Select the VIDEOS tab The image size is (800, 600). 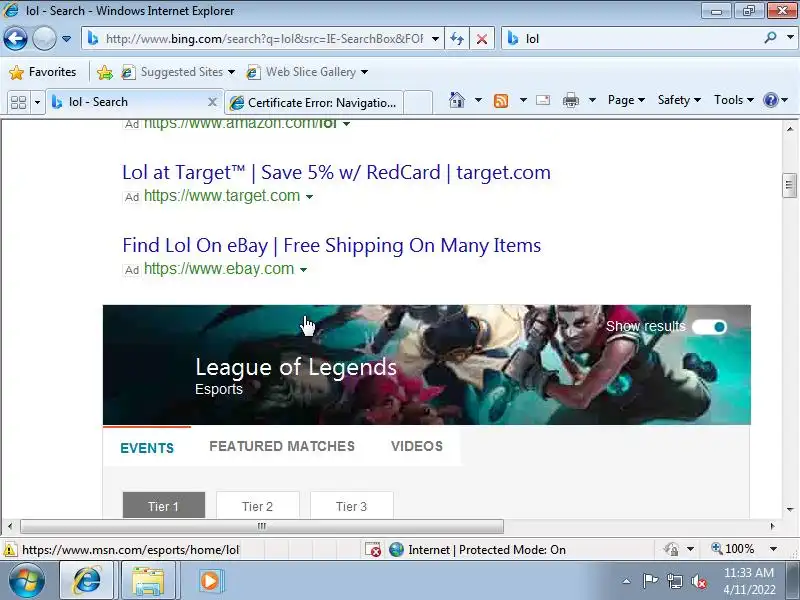pyautogui.click(x=417, y=446)
